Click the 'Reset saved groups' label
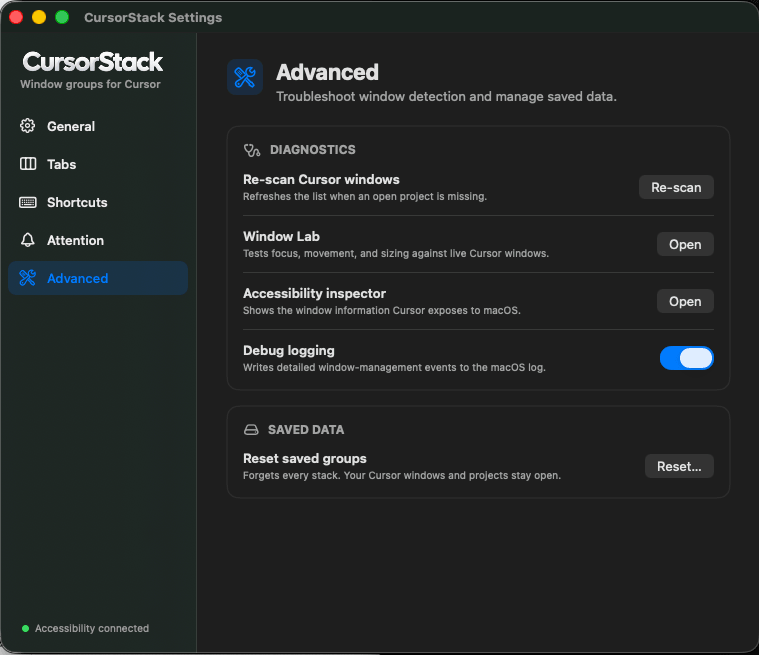This screenshot has width=759, height=655. coord(304,458)
